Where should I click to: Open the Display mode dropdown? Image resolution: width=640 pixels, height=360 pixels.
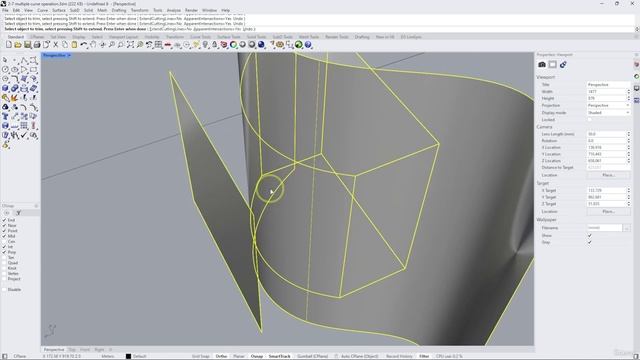[x=608, y=113]
